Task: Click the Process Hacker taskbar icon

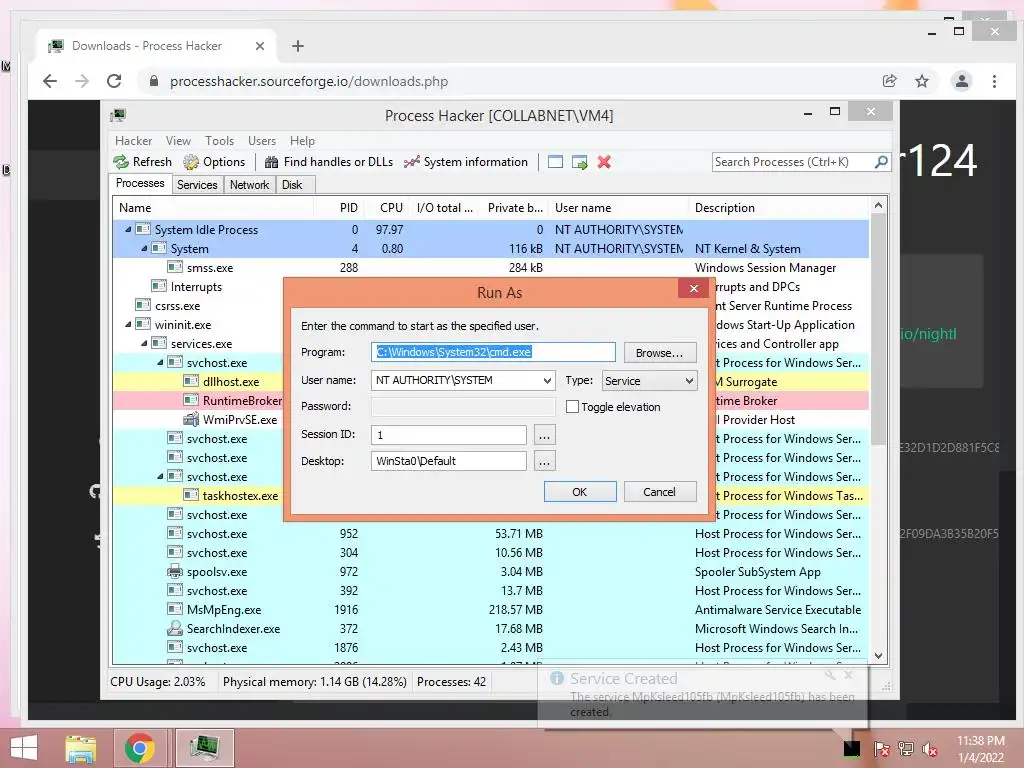Action: tap(204, 748)
